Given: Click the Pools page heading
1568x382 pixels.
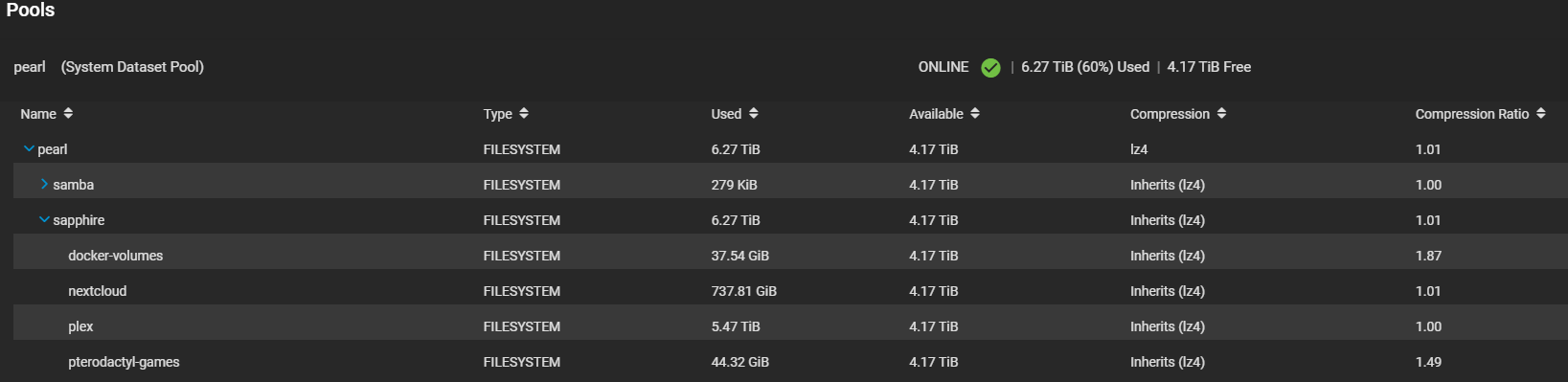Looking at the screenshot, I should pos(31,10).
